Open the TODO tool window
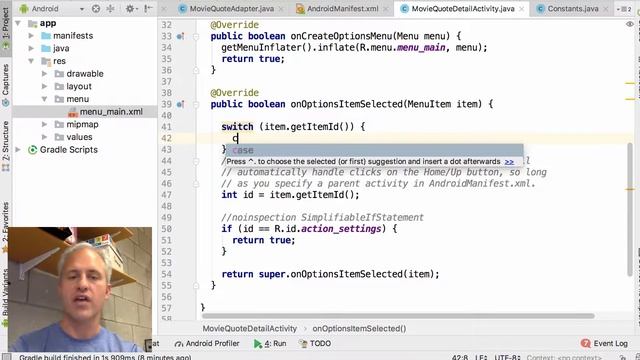The image size is (640, 360). pyautogui.click(x=315, y=344)
